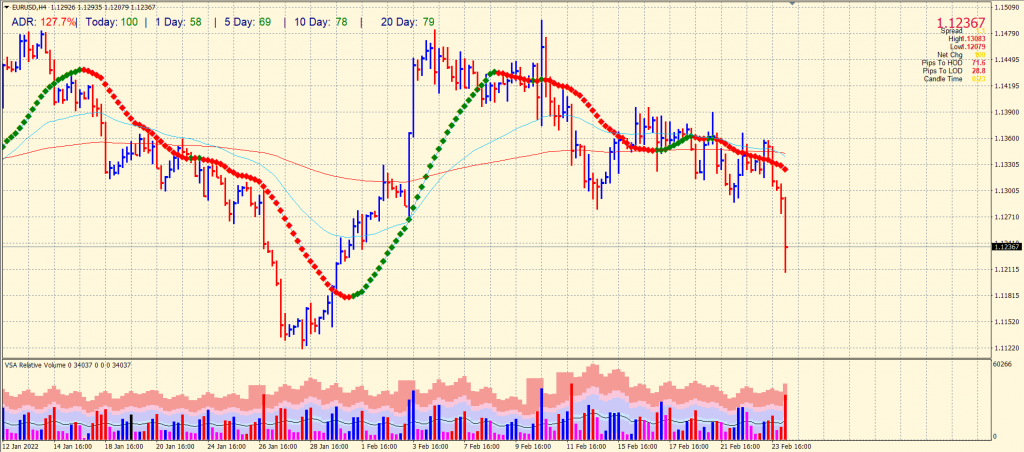Click the 20 Day: 79 reading
Image resolution: width=1024 pixels, height=452 pixels.
[408, 22]
